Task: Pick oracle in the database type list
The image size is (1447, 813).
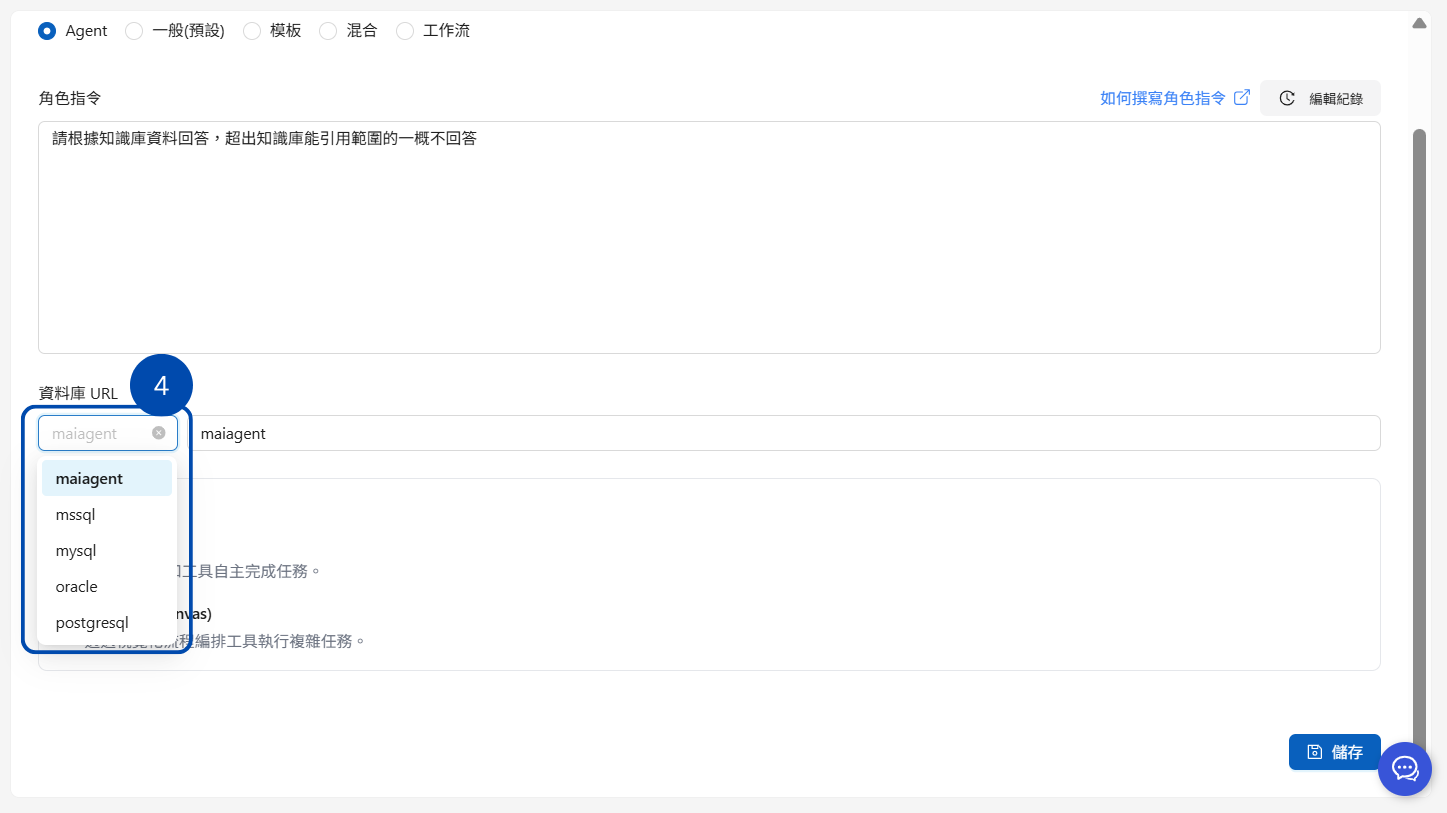Action: point(77,587)
